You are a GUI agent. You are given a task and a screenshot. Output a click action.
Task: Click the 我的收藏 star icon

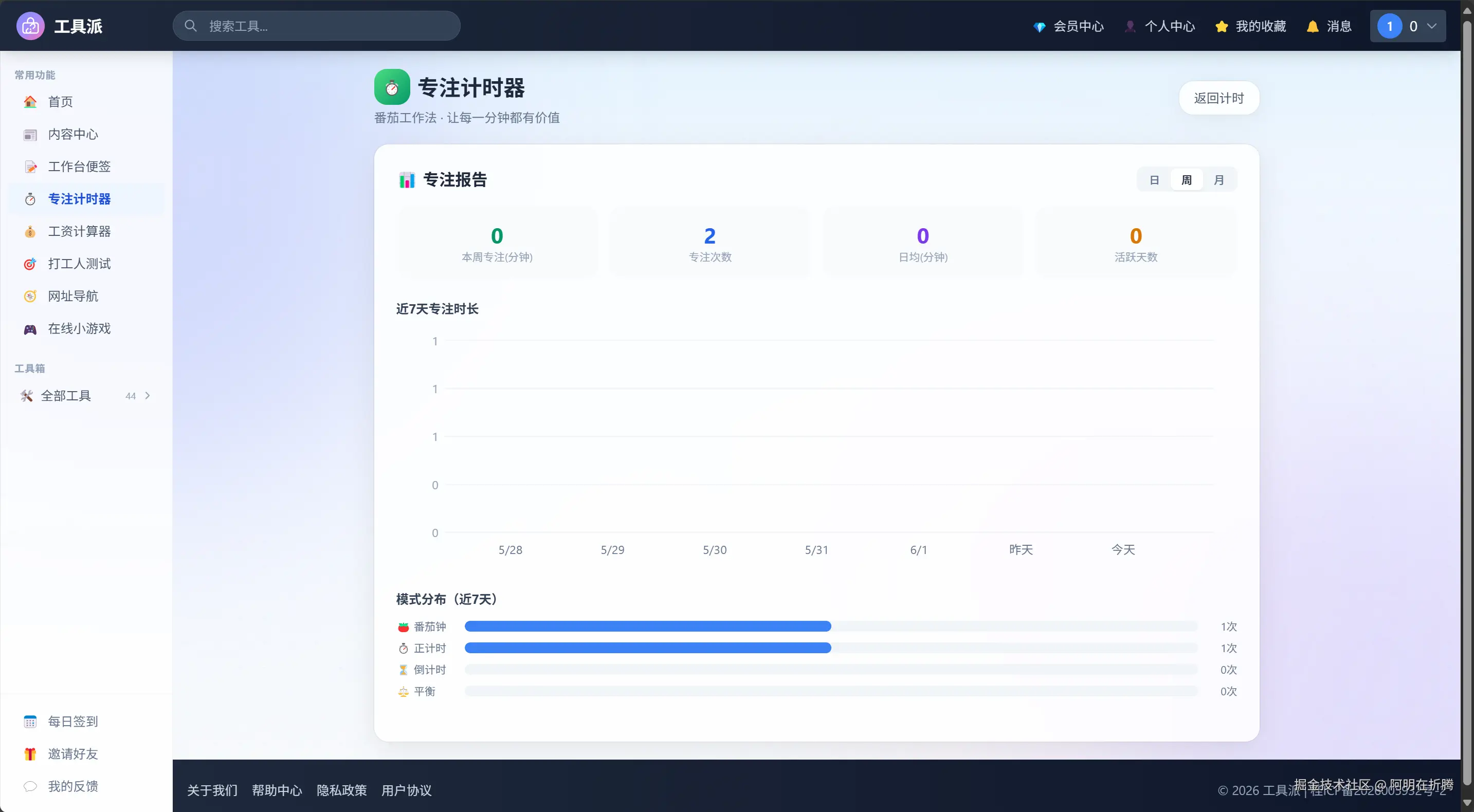click(x=1222, y=26)
